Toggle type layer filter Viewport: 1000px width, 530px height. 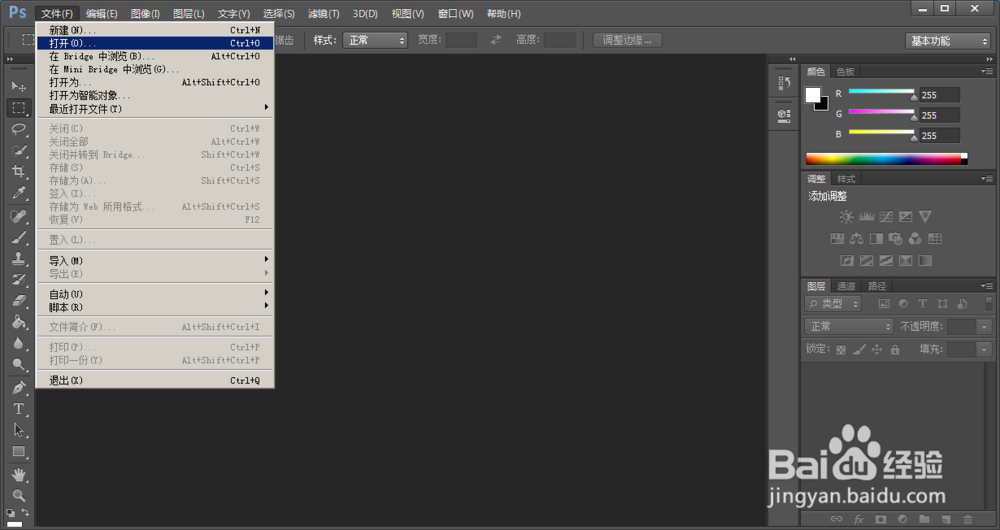[923, 304]
